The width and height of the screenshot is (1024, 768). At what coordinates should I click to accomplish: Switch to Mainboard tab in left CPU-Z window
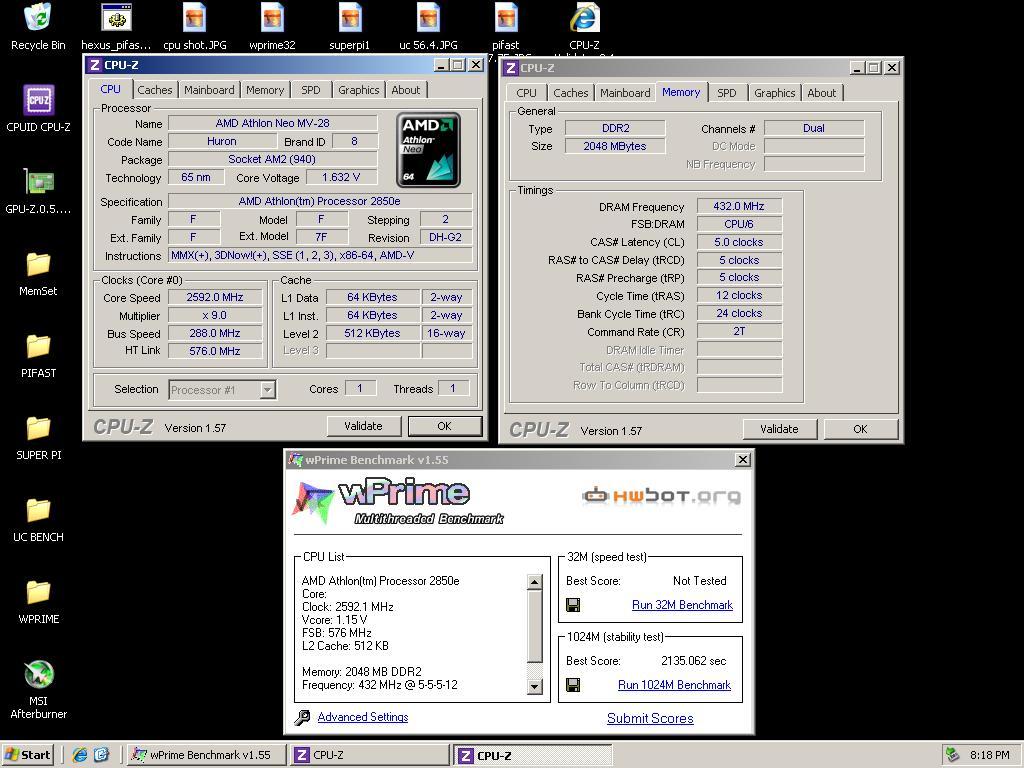pyautogui.click(x=209, y=90)
